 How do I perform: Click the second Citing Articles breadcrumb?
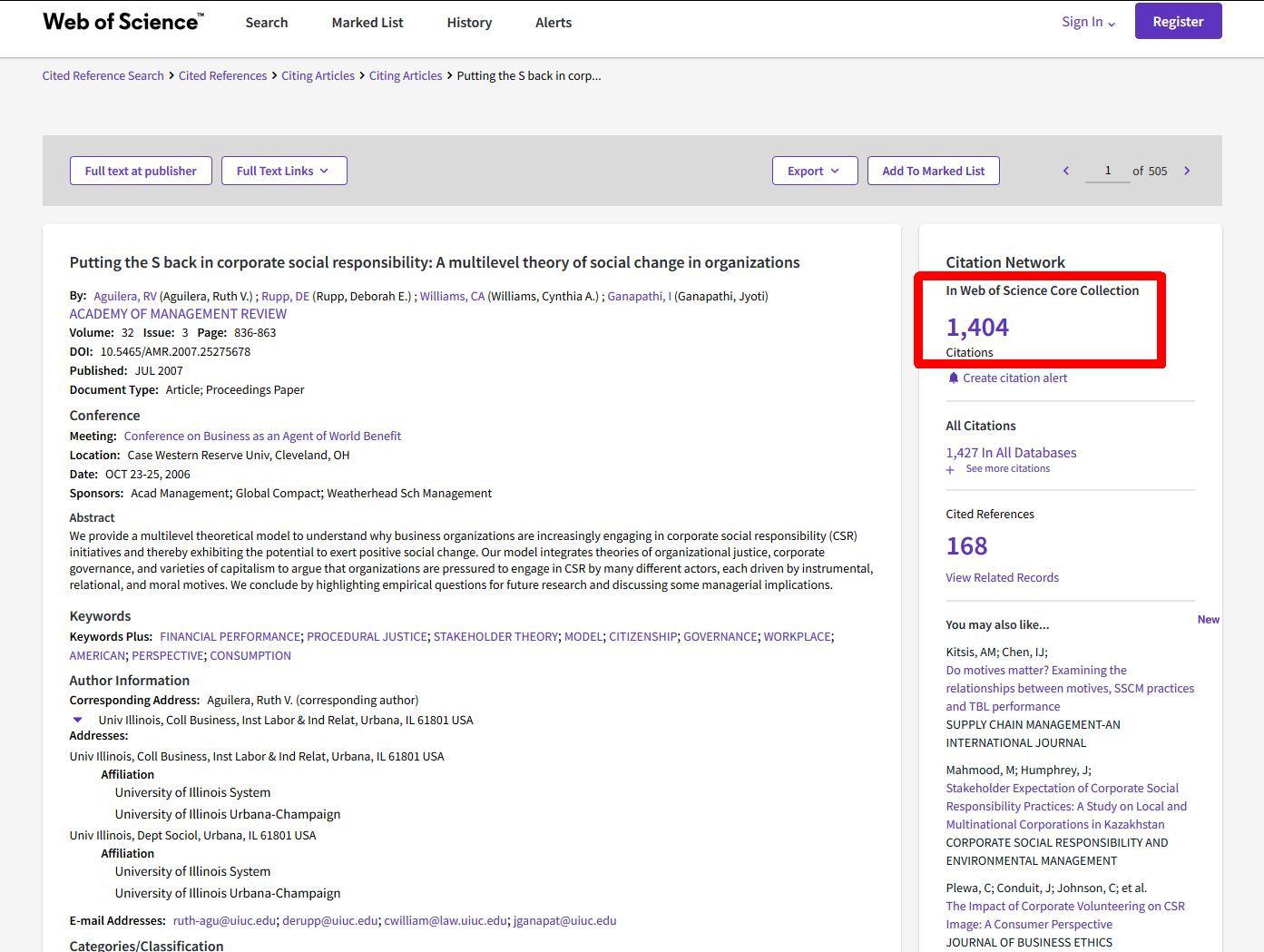[x=406, y=75]
